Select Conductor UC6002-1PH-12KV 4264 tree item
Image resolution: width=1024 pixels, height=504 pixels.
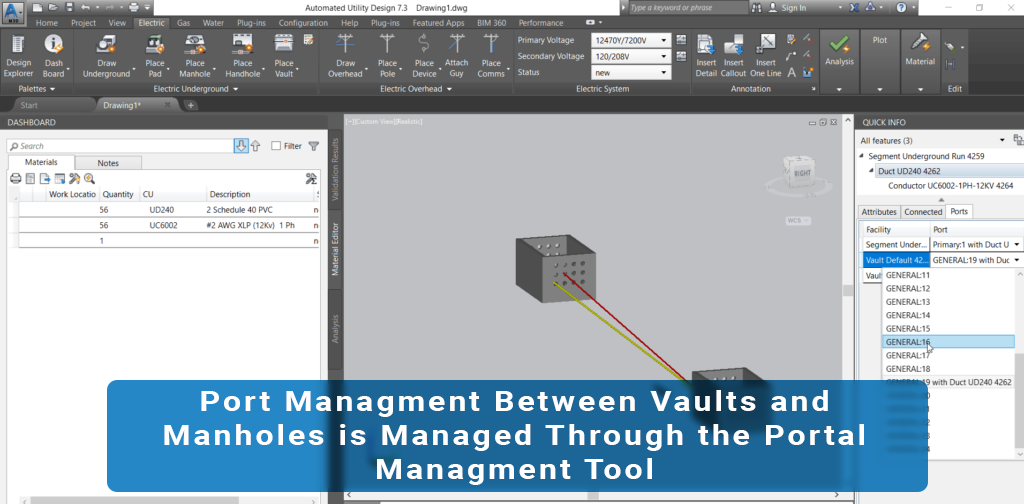click(950, 186)
